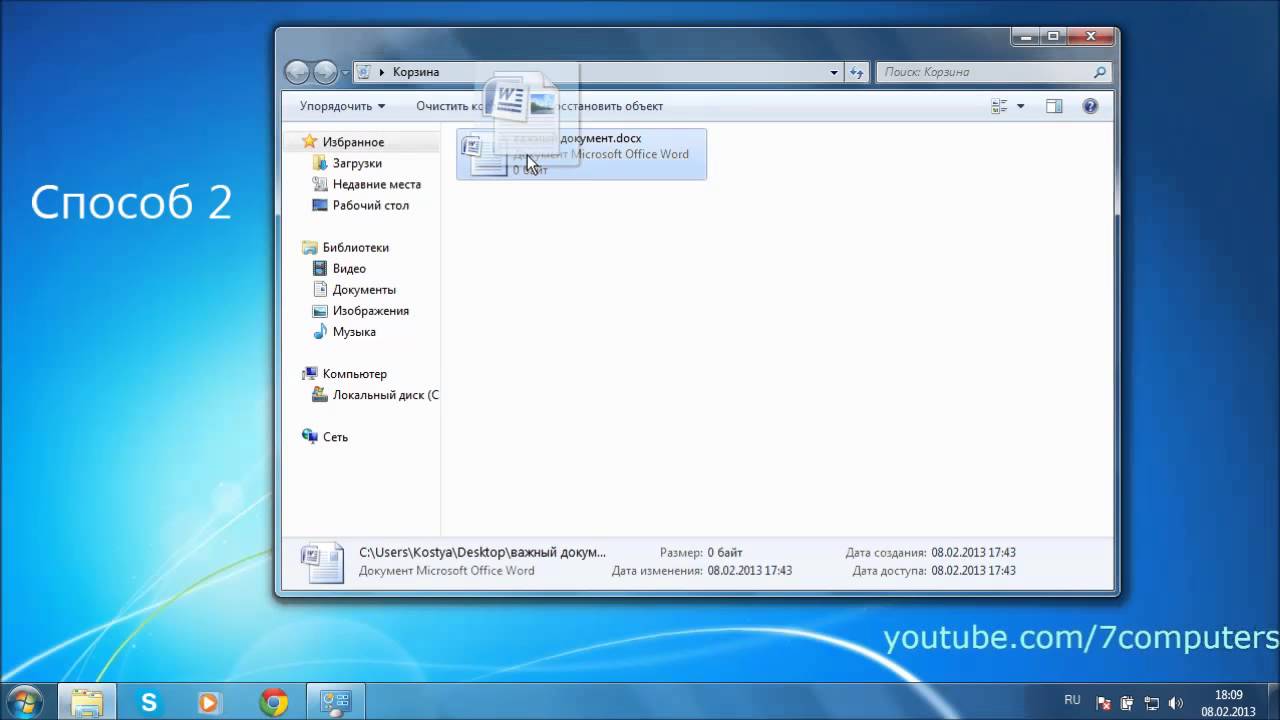Open Skype from the taskbar
Screen dimensions: 1280x720
tap(149, 702)
